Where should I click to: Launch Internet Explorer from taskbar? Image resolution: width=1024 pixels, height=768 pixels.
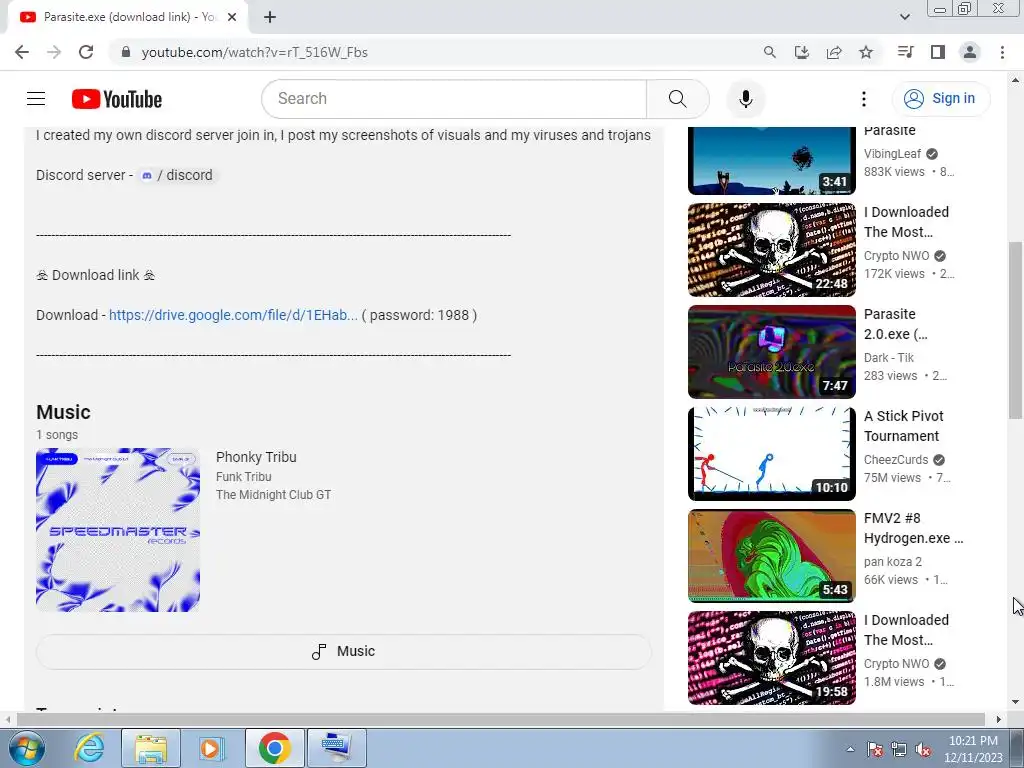(89, 748)
